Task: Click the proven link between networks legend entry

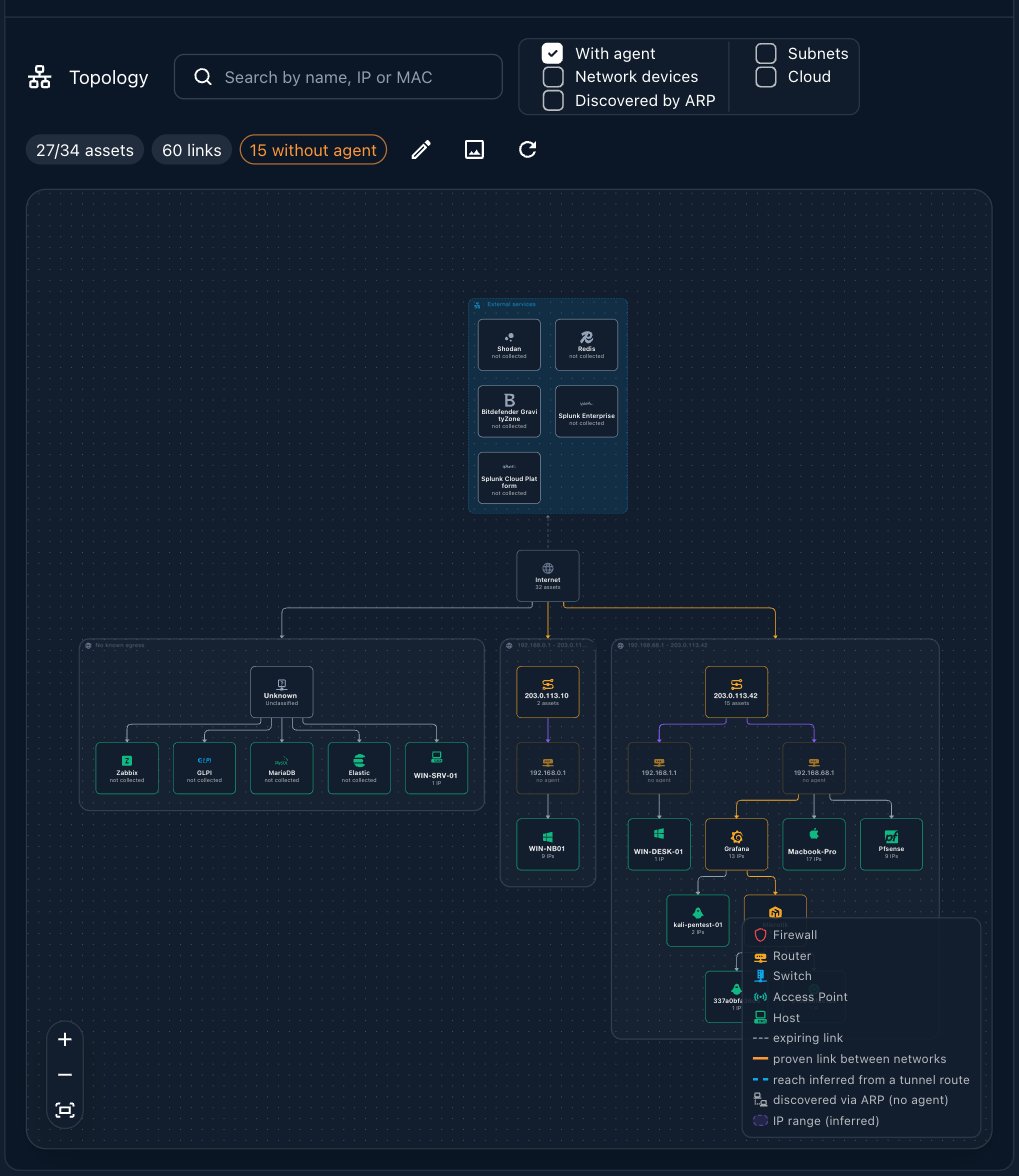Action: coord(850,1060)
